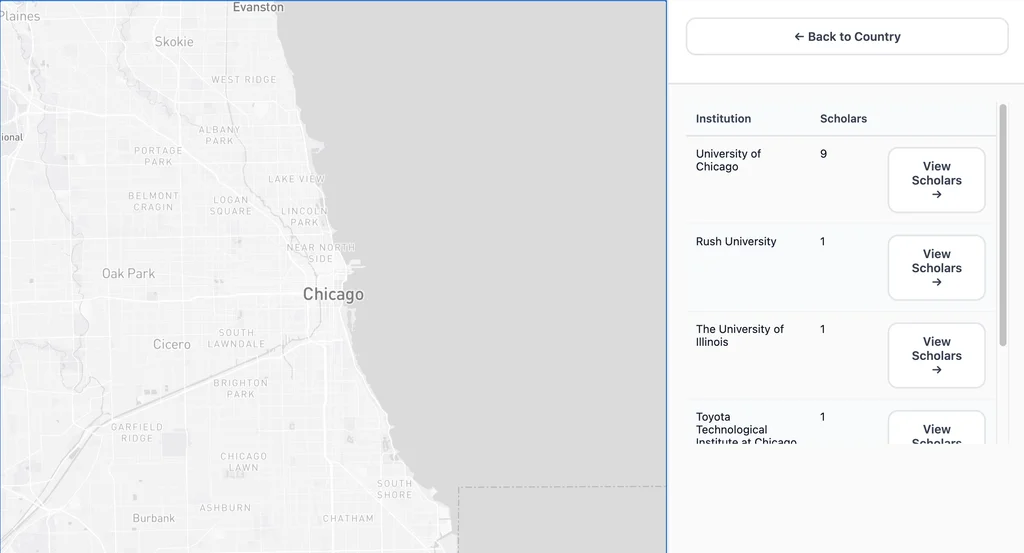Image resolution: width=1024 pixels, height=553 pixels.
Task: Click the Burbank label on map
Action: tap(153, 518)
